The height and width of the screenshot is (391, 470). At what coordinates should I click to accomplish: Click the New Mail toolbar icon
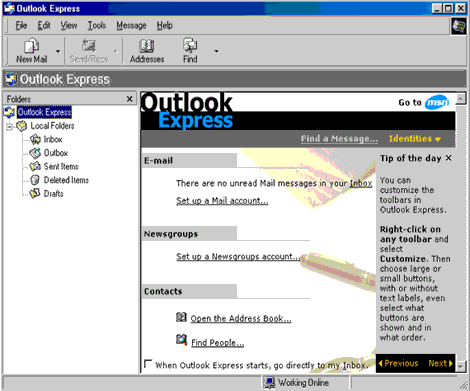point(31,46)
